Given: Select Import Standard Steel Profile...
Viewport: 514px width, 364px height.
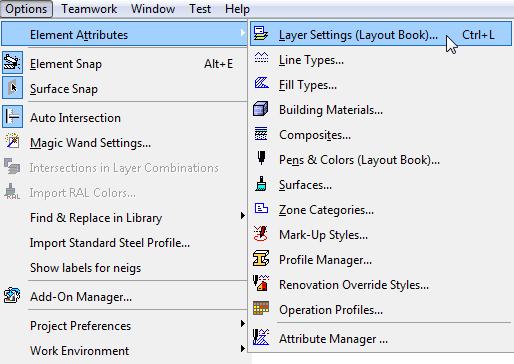Looking at the screenshot, I should click(x=110, y=243).
